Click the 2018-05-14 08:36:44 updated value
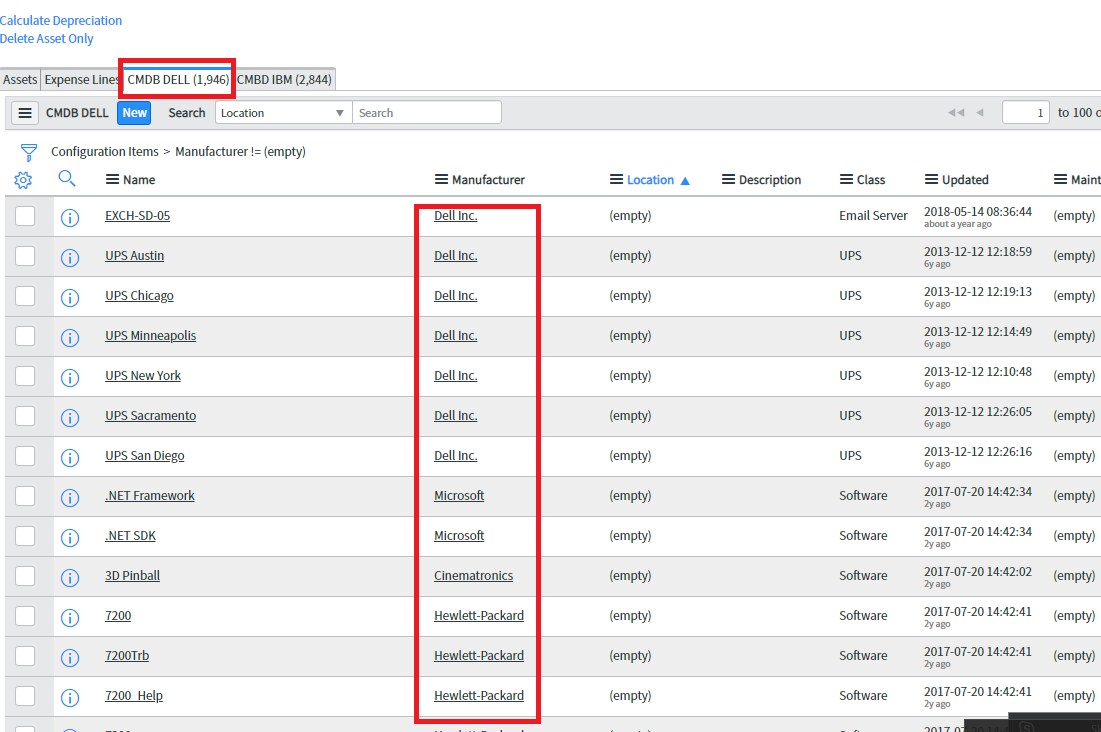Image resolution: width=1101 pixels, height=732 pixels. 978,211
